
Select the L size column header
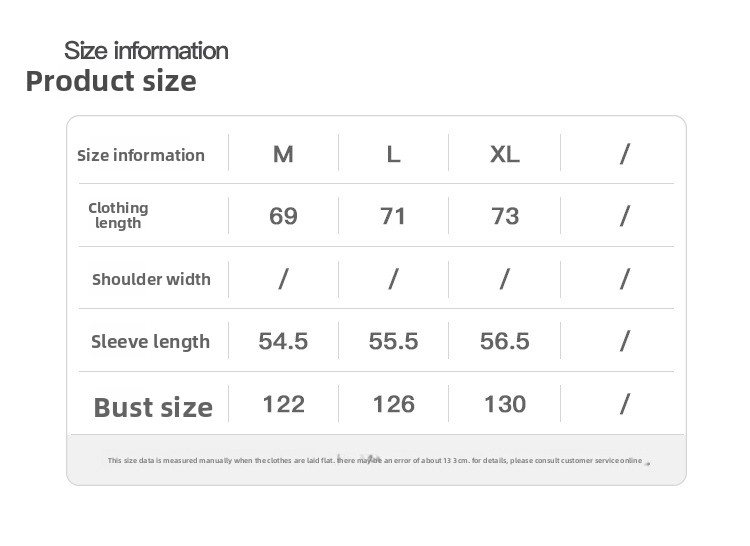(393, 154)
